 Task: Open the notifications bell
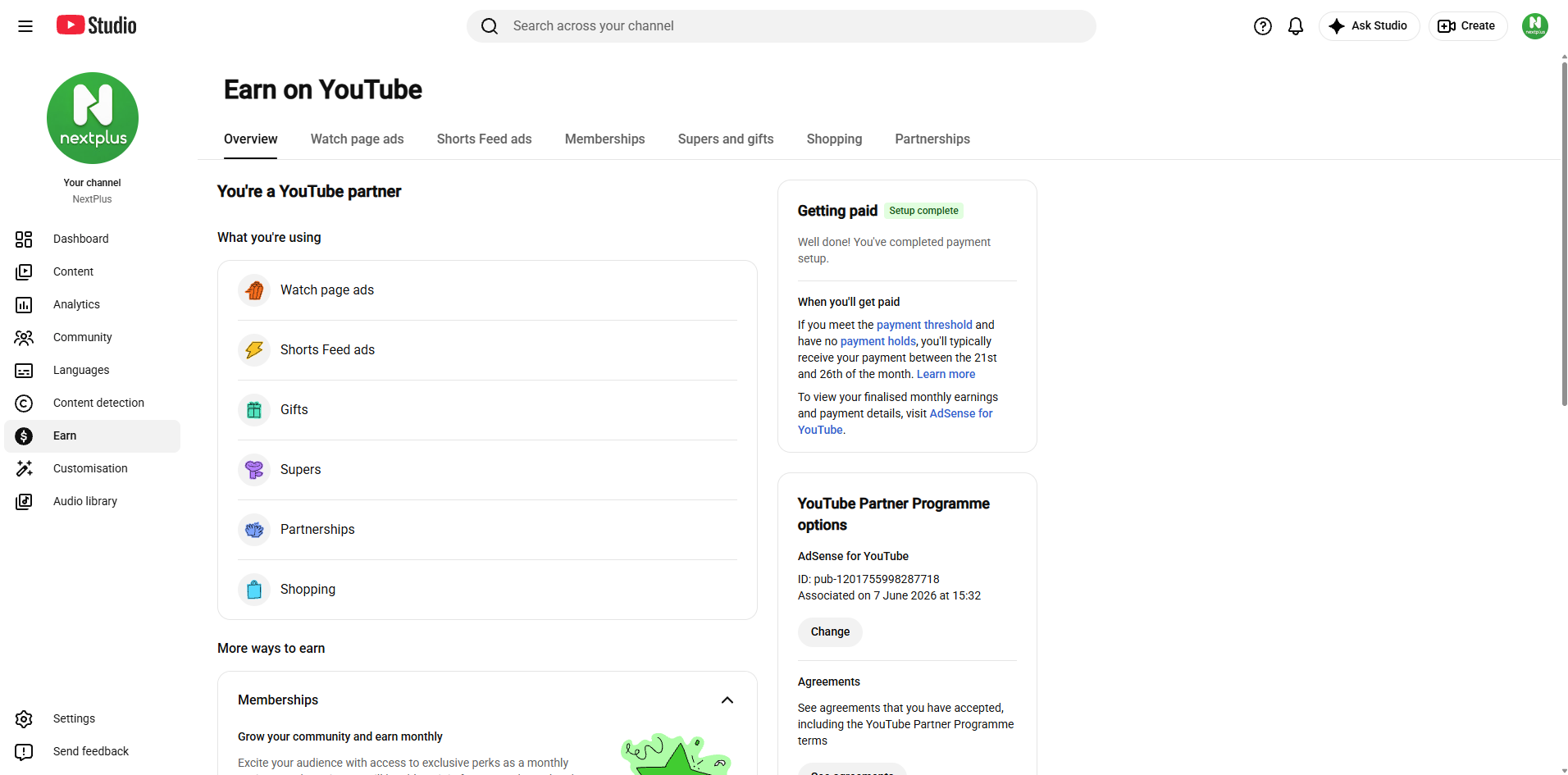pyautogui.click(x=1296, y=26)
